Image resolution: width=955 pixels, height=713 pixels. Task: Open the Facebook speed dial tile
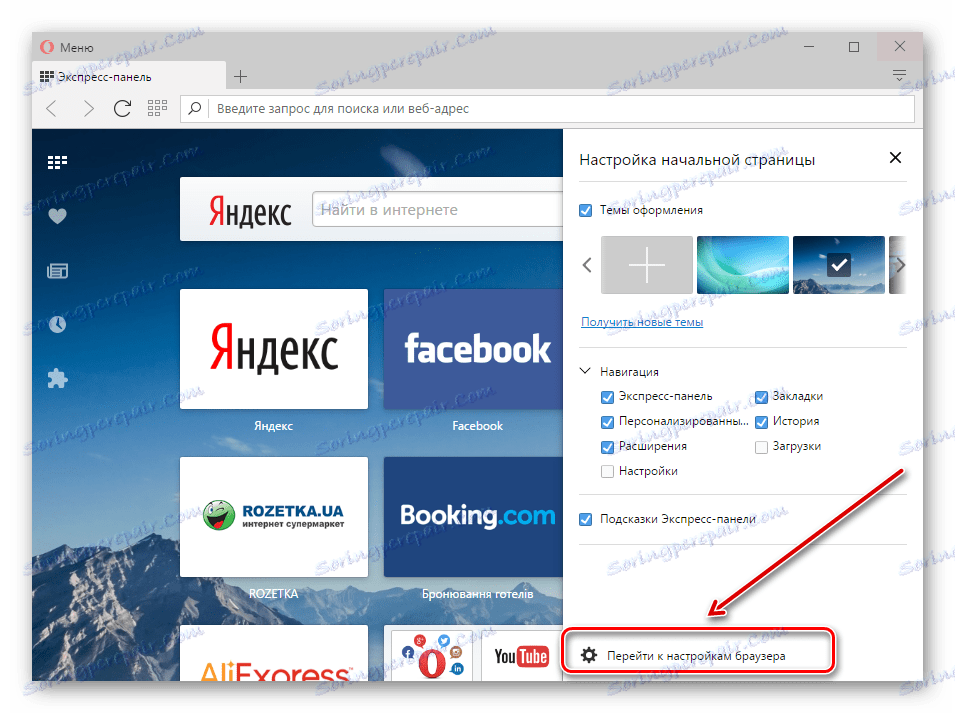coord(474,349)
